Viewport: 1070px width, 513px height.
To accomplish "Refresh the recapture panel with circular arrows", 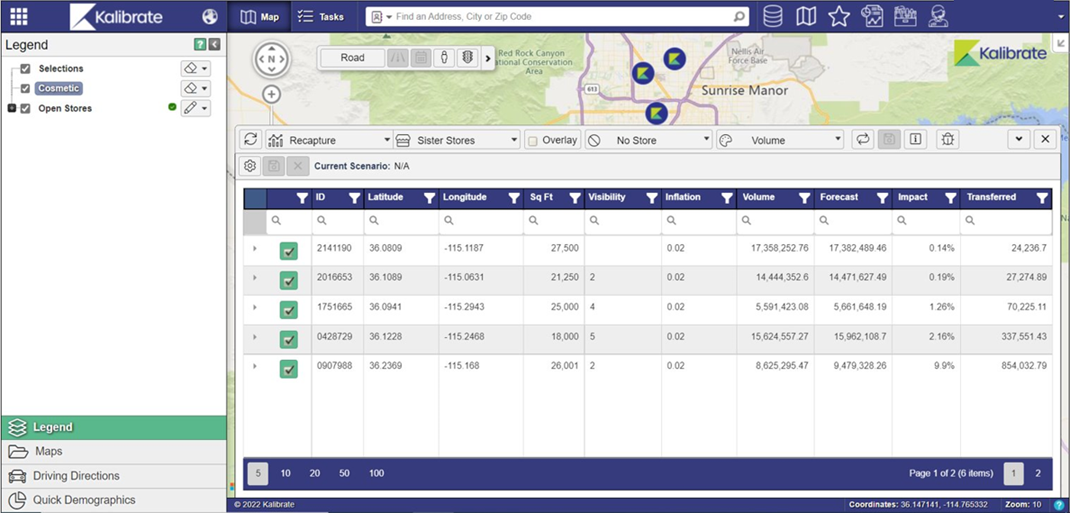I will (x=250, y=140).
